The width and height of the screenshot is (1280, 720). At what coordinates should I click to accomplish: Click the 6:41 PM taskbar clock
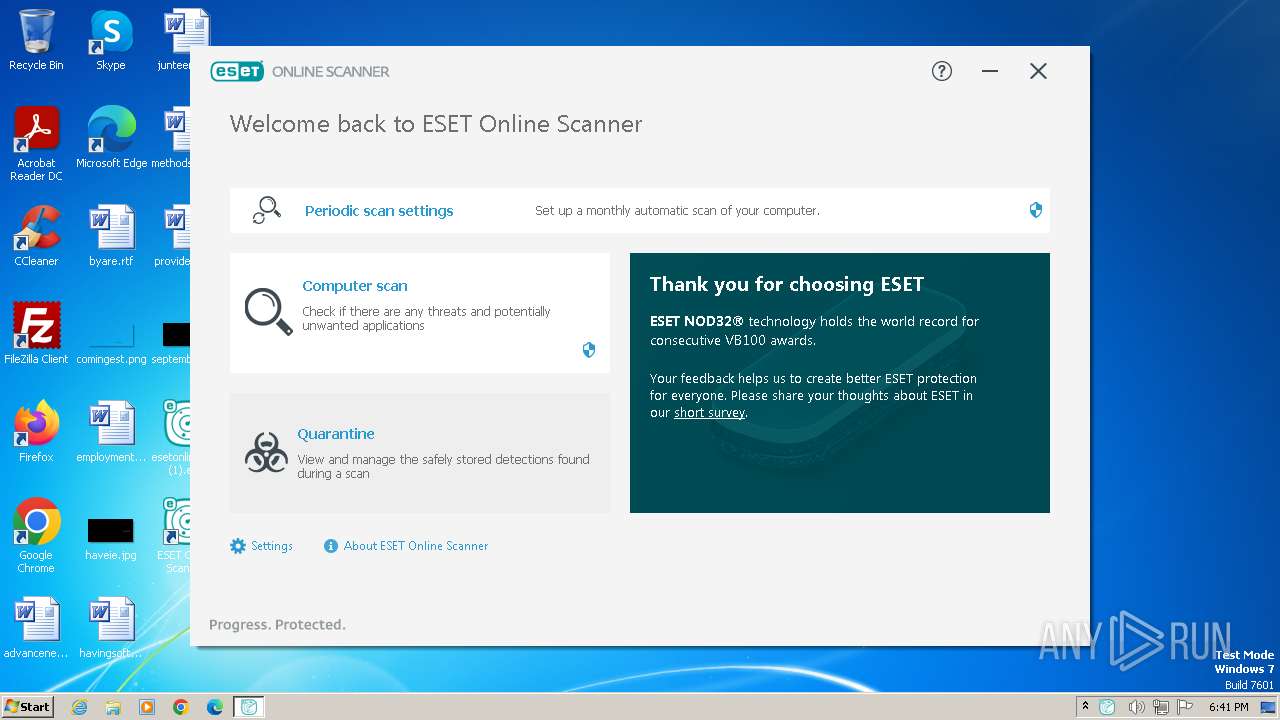click(1229, 707)
